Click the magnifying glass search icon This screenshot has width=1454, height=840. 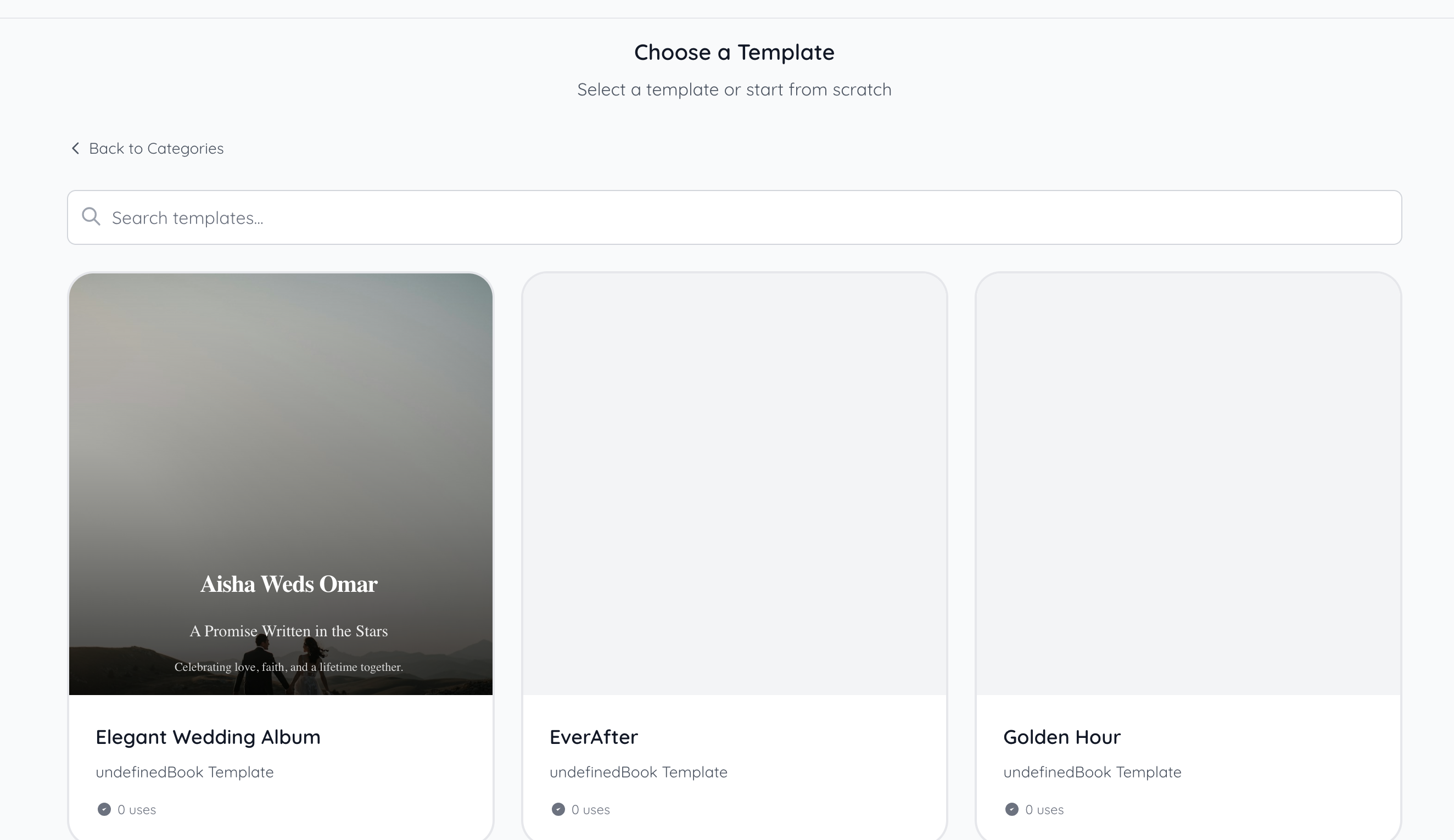tap(91, 217)
